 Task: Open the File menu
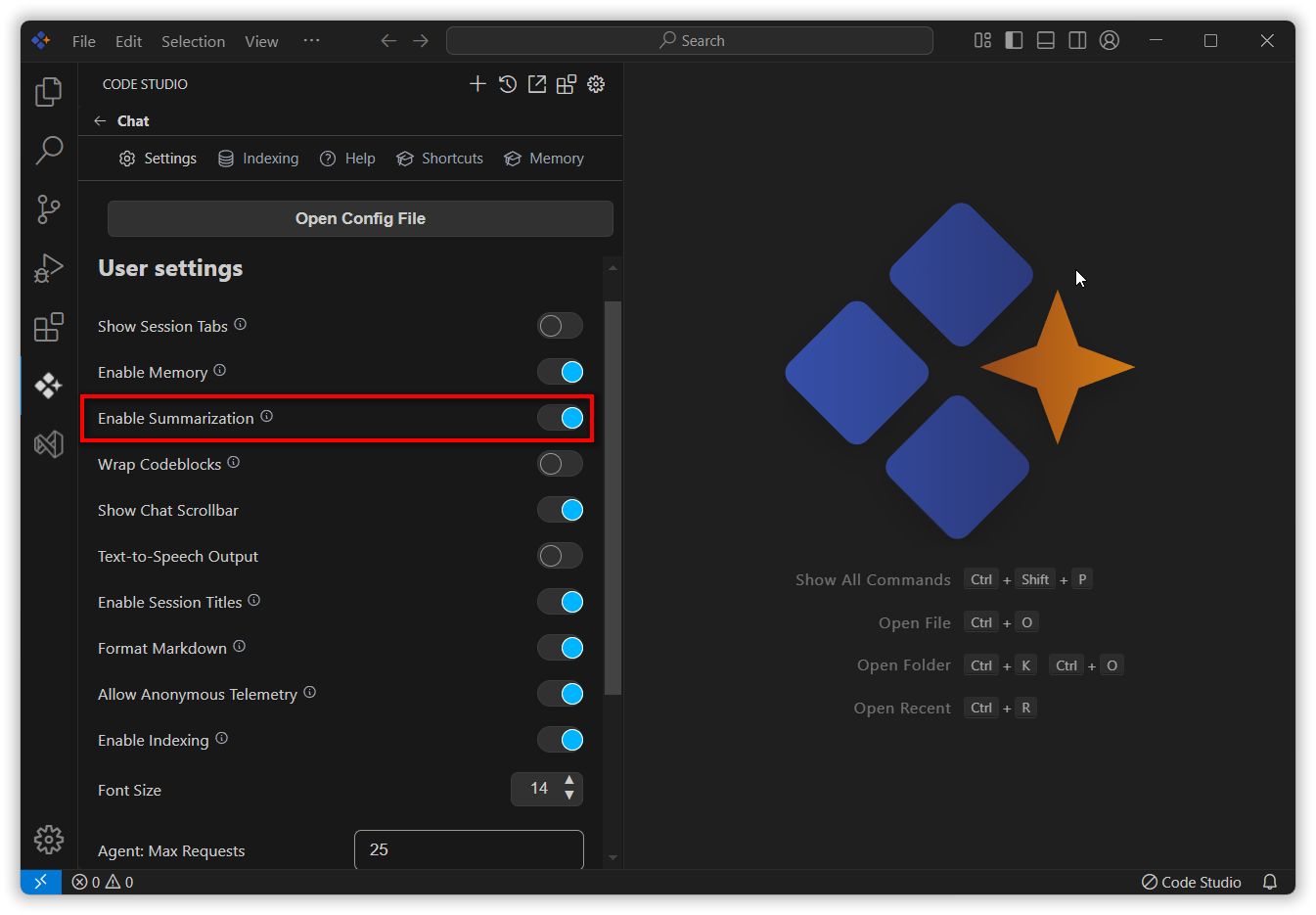84,41
